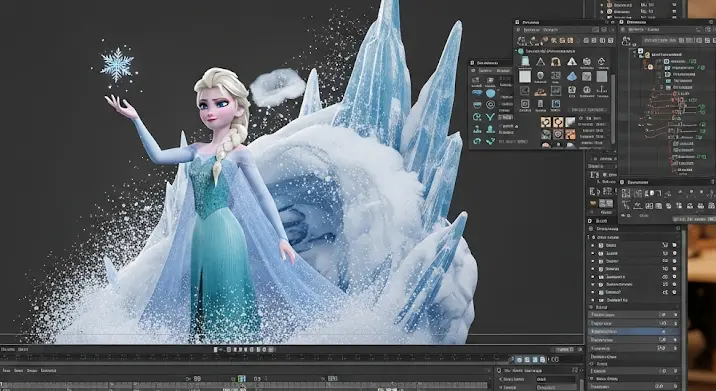Viewport: 716px width, 391px height.
Task: Choose the concentric circles icon
Action: [490, 105]
